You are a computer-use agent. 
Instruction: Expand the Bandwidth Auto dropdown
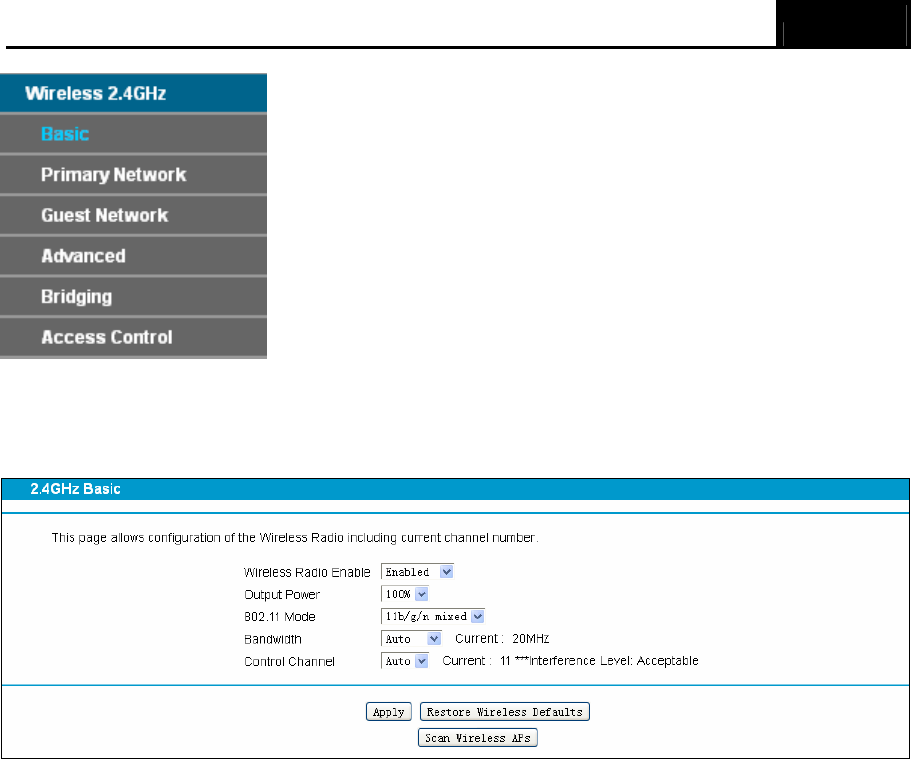(411, 639)
